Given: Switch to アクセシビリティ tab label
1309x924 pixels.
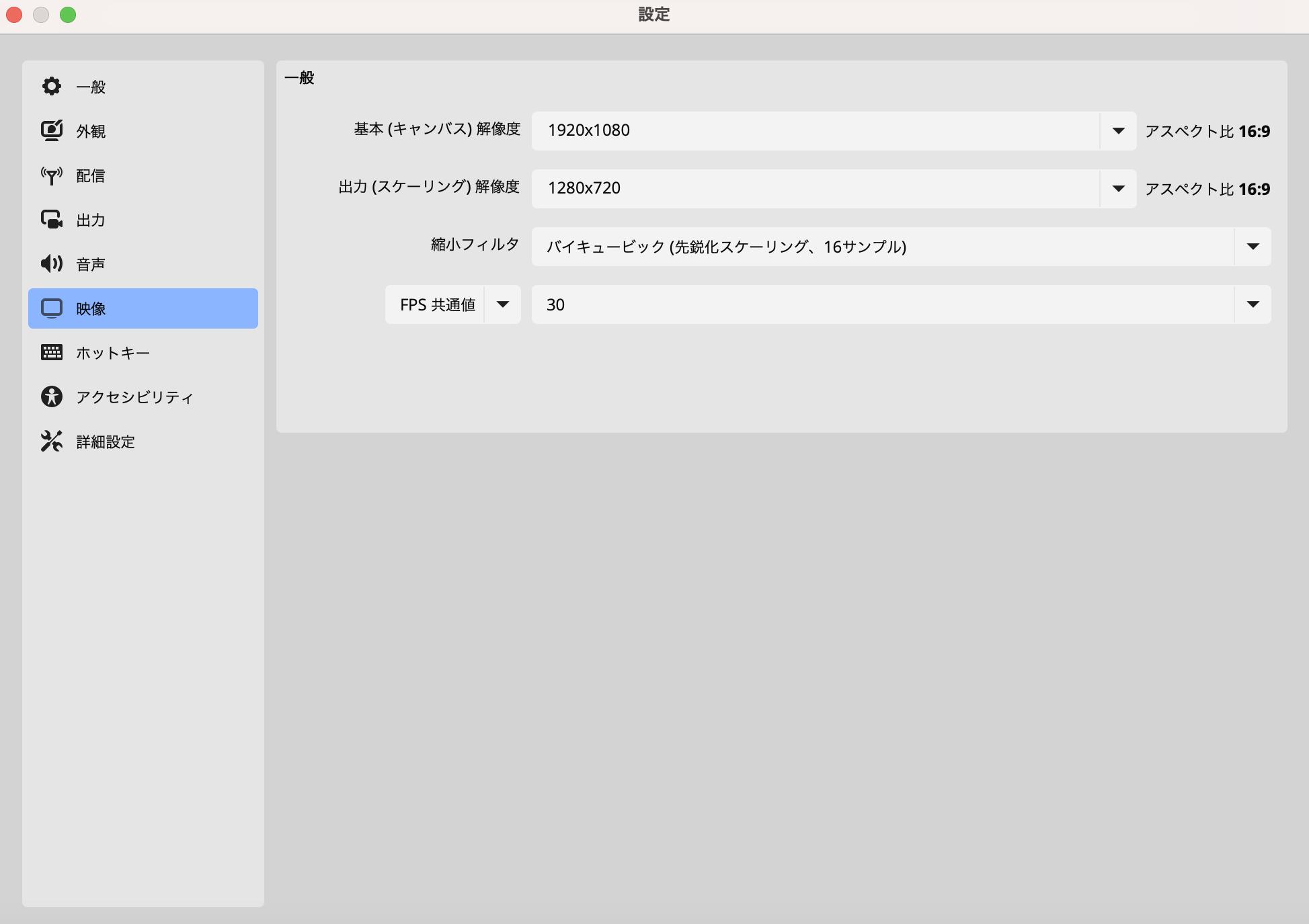Looking at the screenshot, I should [x=134, y=397].
